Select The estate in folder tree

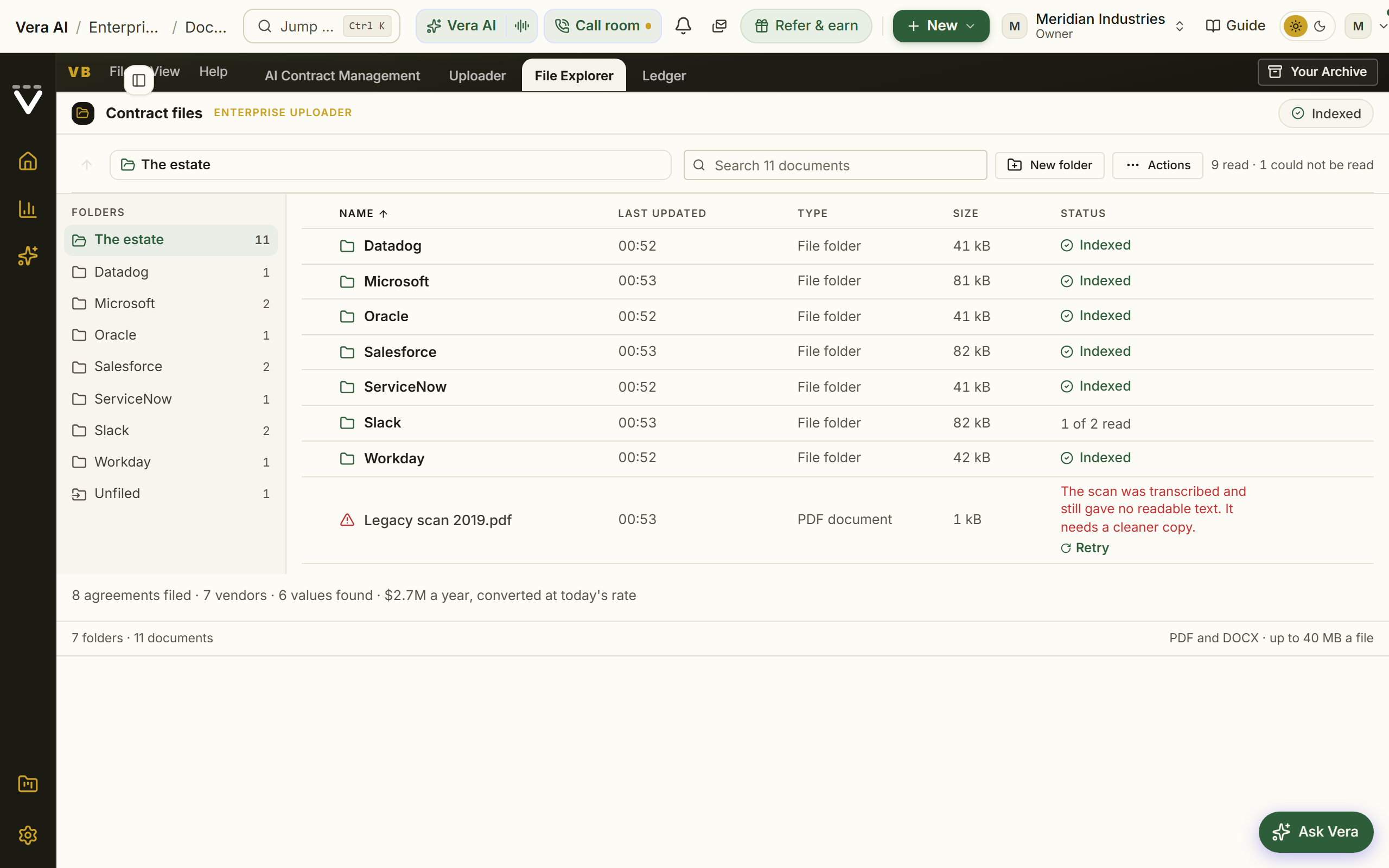(x=170, y=240)
